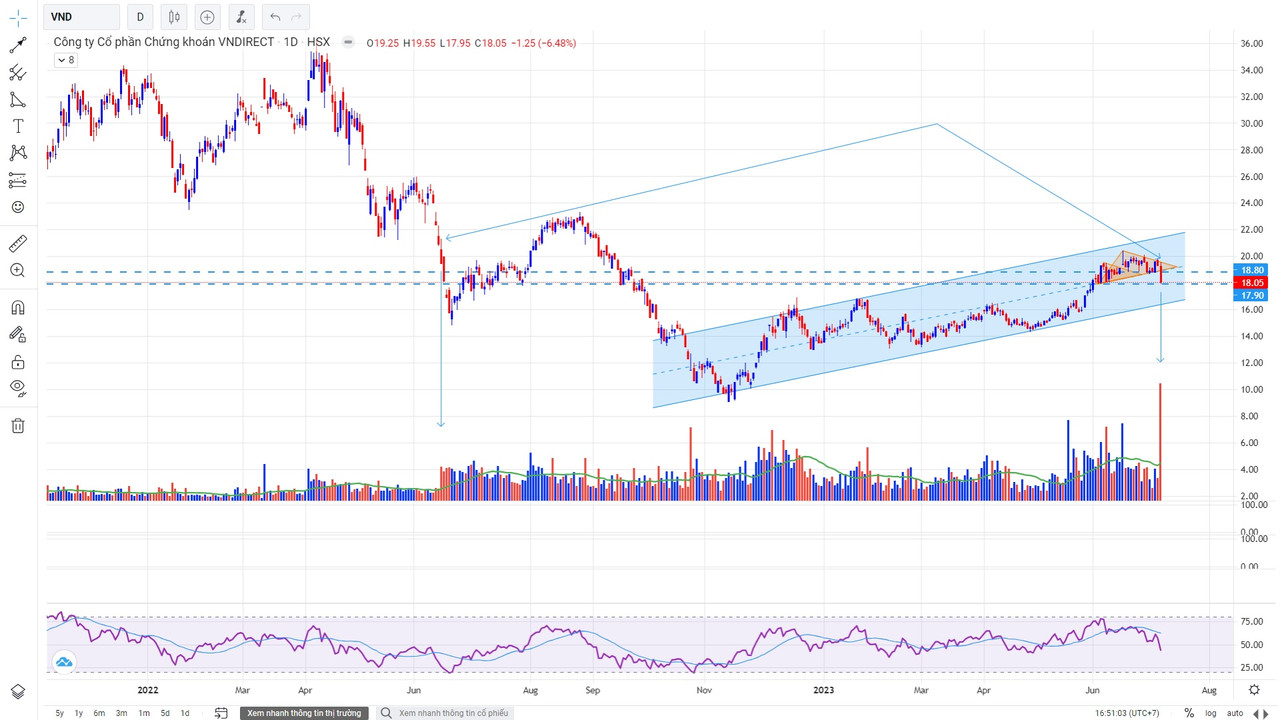Screen dimensions: 1280x720
Task: Click the trash remove drawings icon
Action: coord(18,425)
